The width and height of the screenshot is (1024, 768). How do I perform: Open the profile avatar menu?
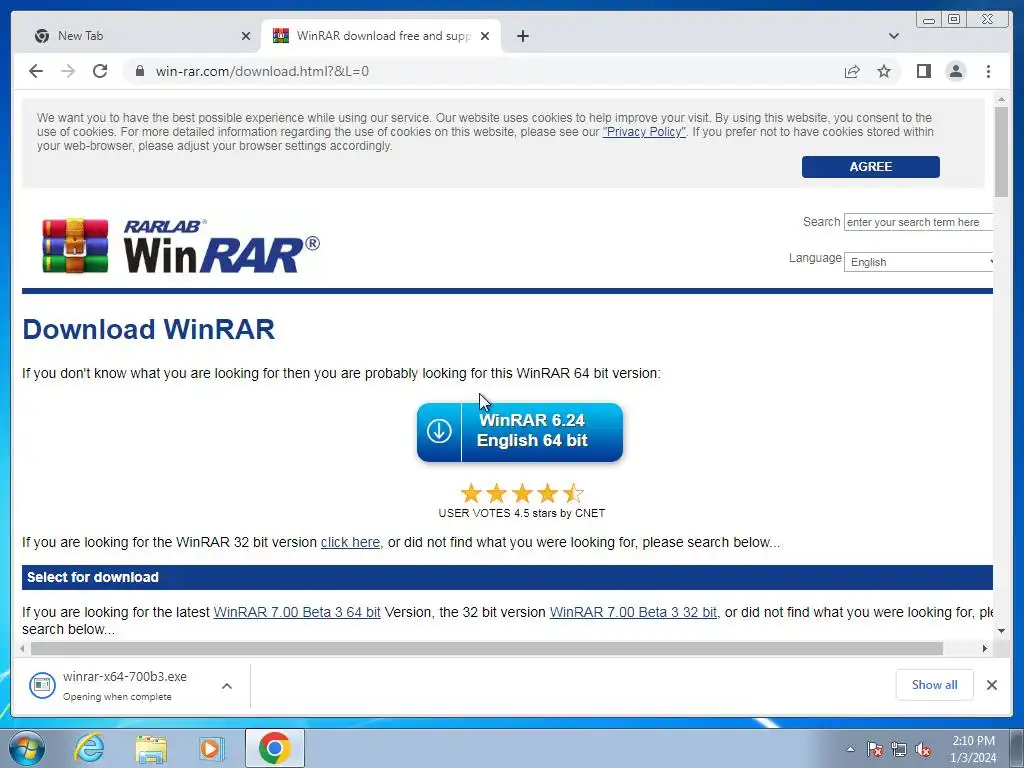point(955,71)
